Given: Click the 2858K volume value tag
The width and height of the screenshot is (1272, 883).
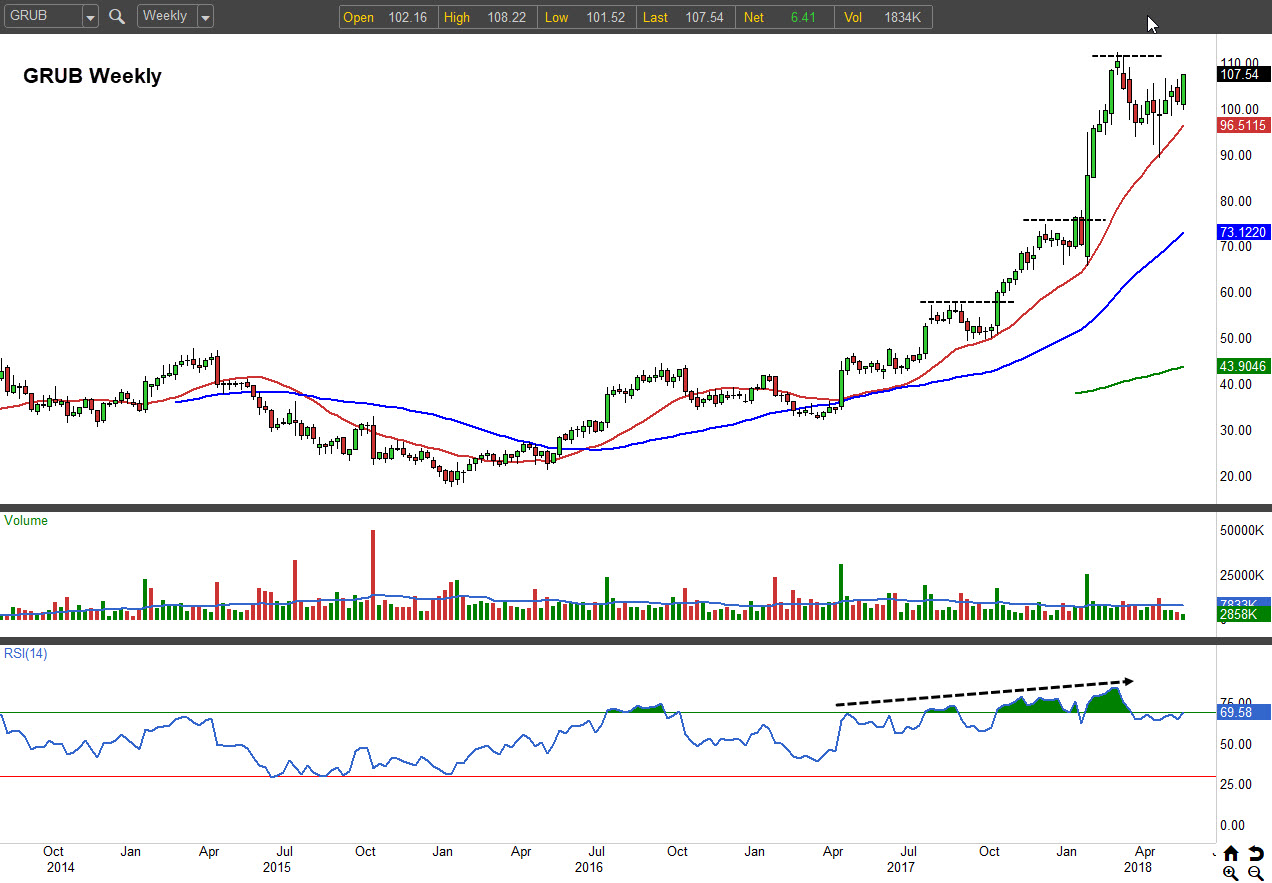Looking at the screenshot, I should pos(1243,613).
